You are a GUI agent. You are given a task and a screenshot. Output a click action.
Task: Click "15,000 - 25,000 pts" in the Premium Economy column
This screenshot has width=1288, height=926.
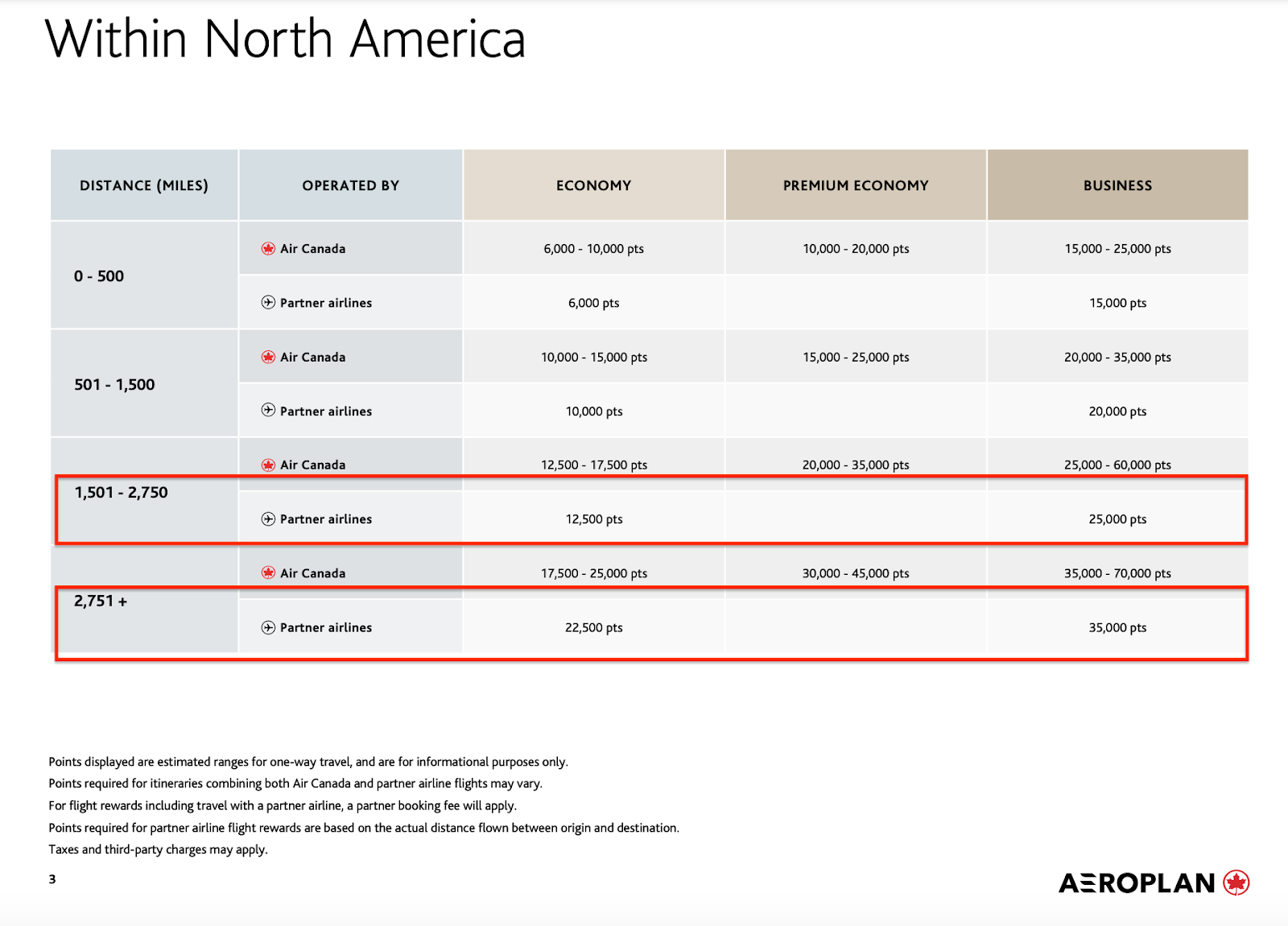856,358
